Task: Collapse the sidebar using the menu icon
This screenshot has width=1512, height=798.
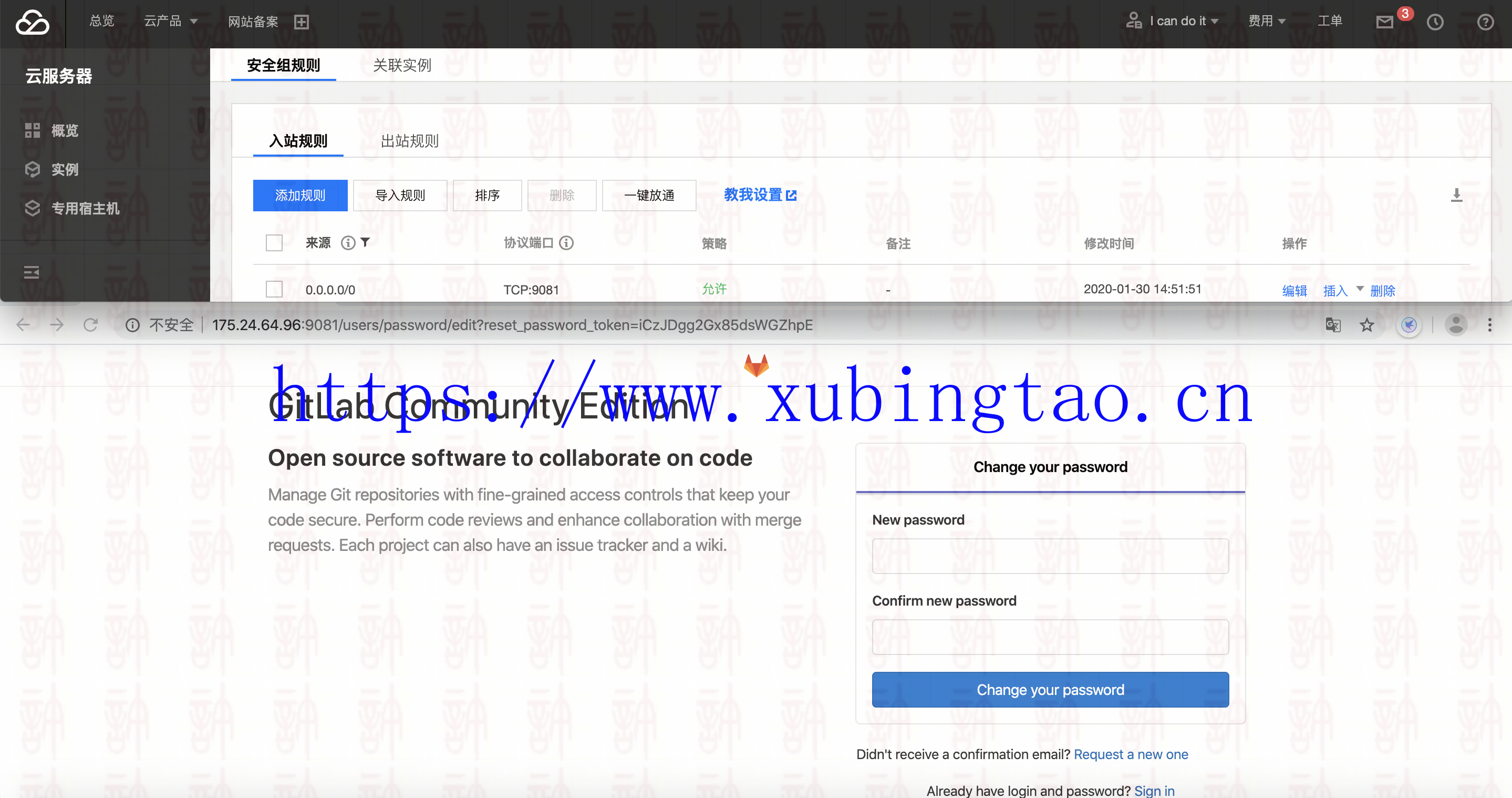Action: pyautogui.click(x=32, y=272)
